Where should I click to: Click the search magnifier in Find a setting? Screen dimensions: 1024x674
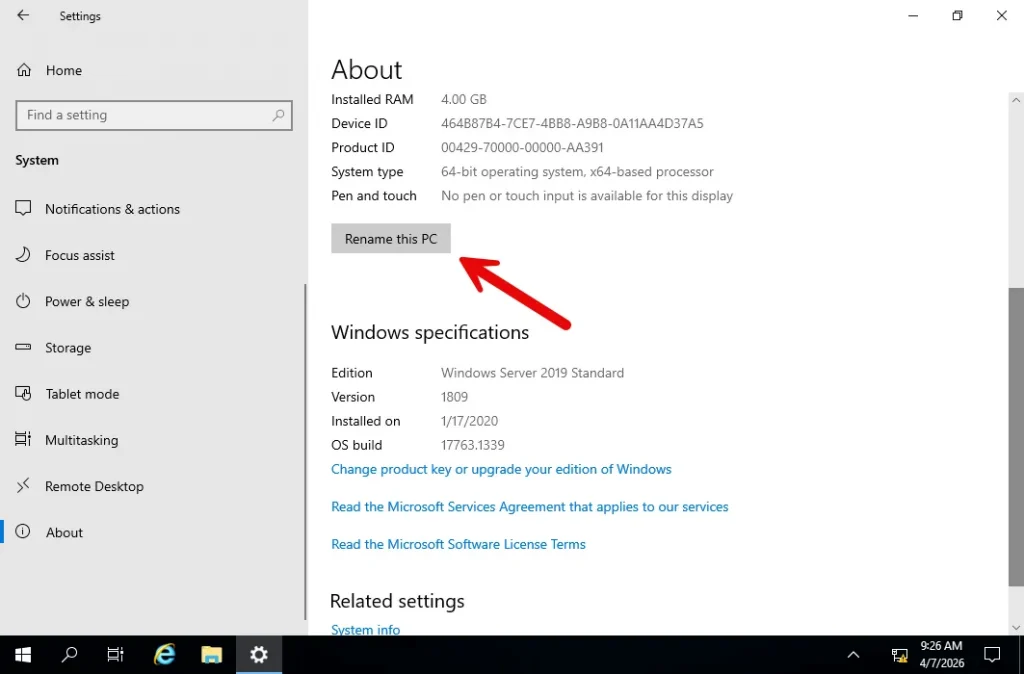[279, 116]
